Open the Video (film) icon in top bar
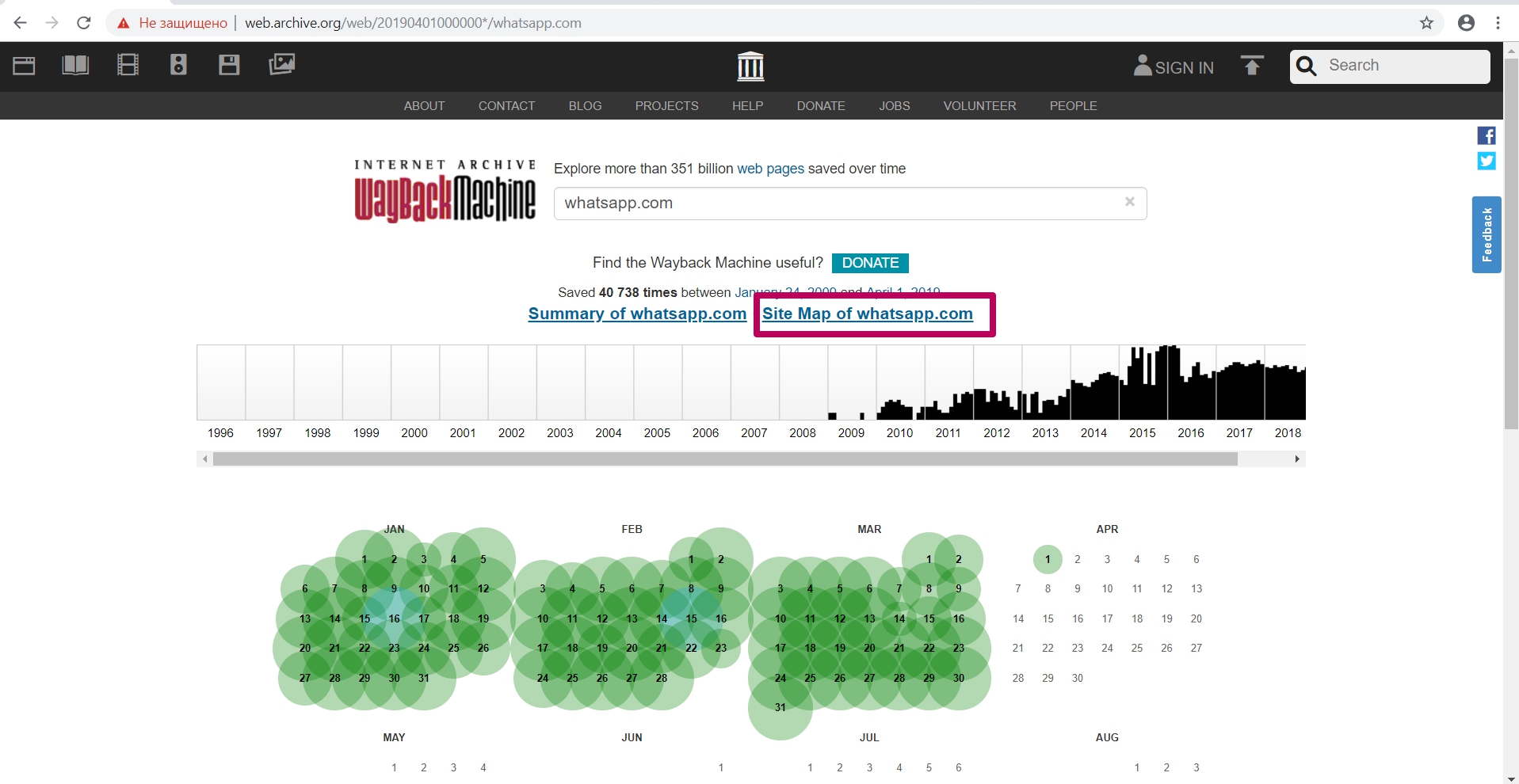Image resolution: width=1519 pixels, height=784 pixels. 128,65
